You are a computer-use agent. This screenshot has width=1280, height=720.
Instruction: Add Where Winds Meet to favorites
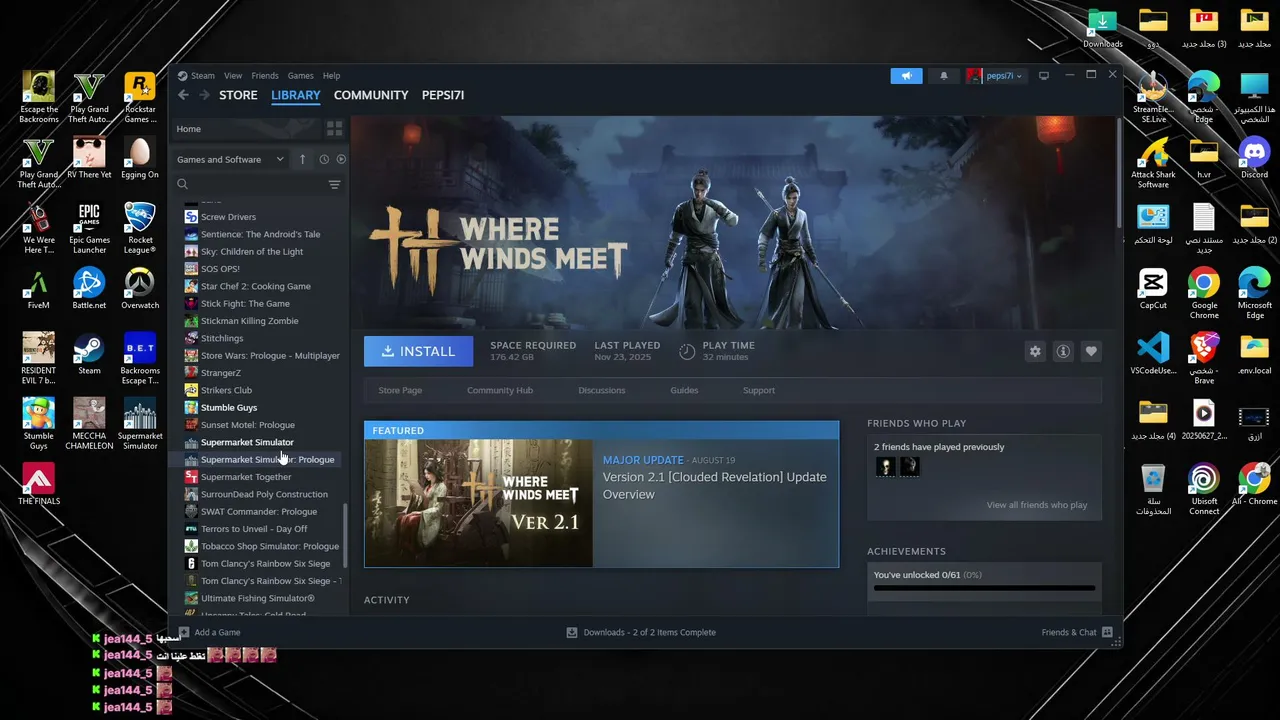(x=1091, y=351)
